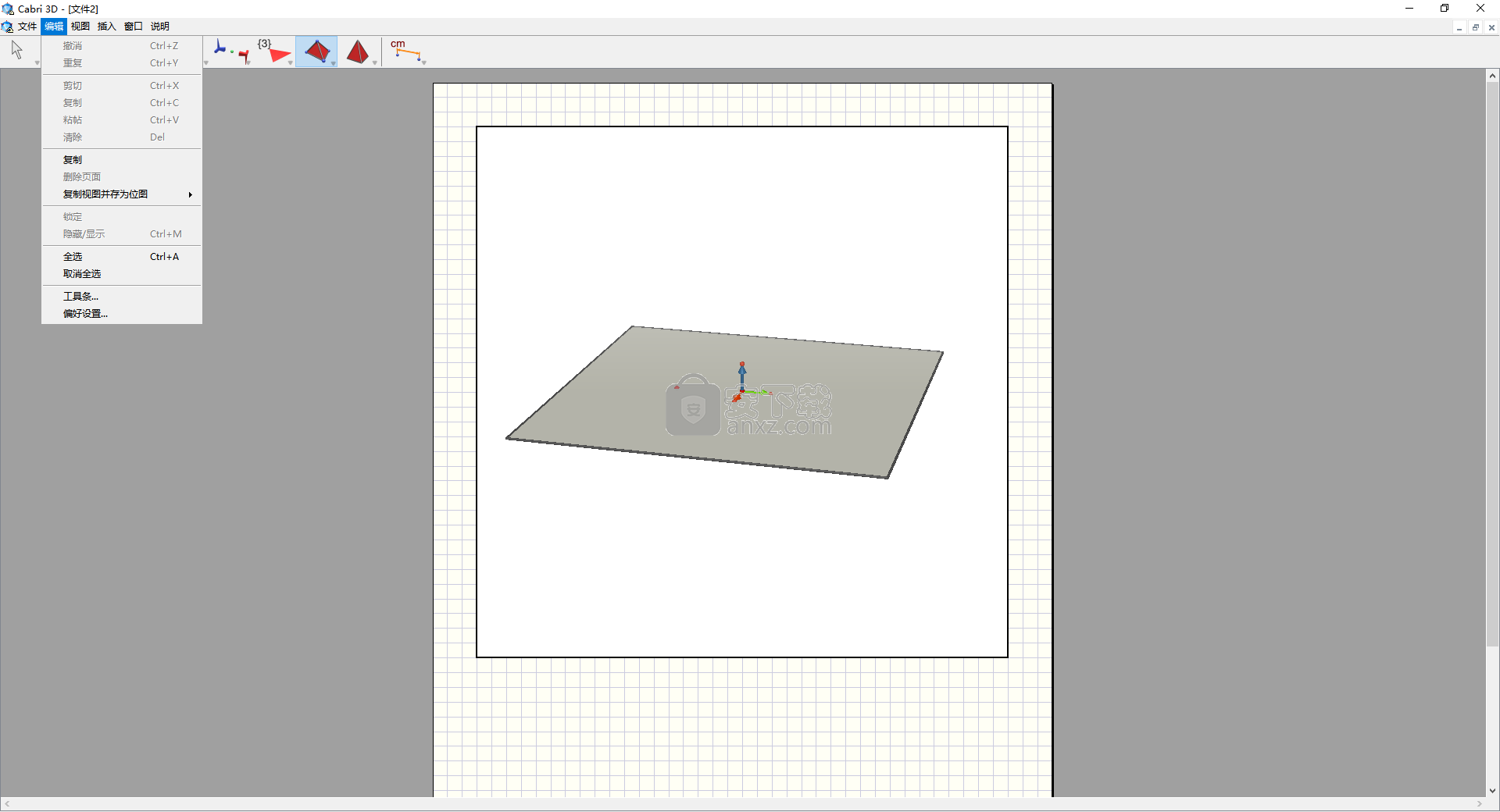Screen dimensions: 1500x812
Task: Open dropdown arrow of the manipulation tool
Action: click(x=37, y=62)
